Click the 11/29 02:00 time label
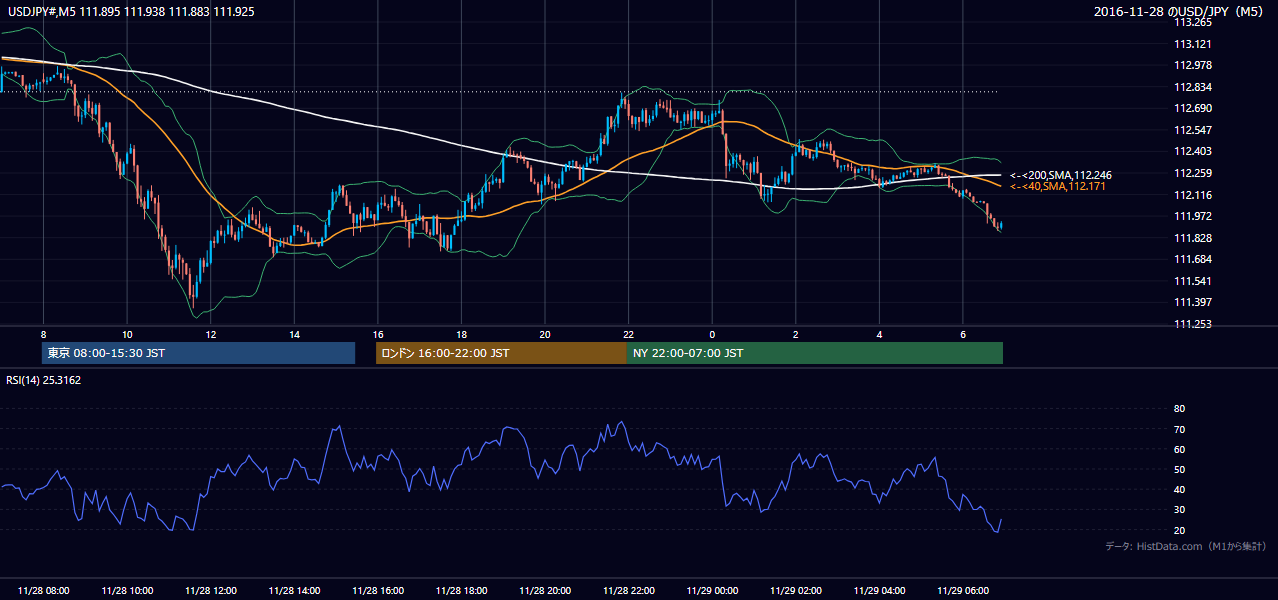 coord(795,590)
